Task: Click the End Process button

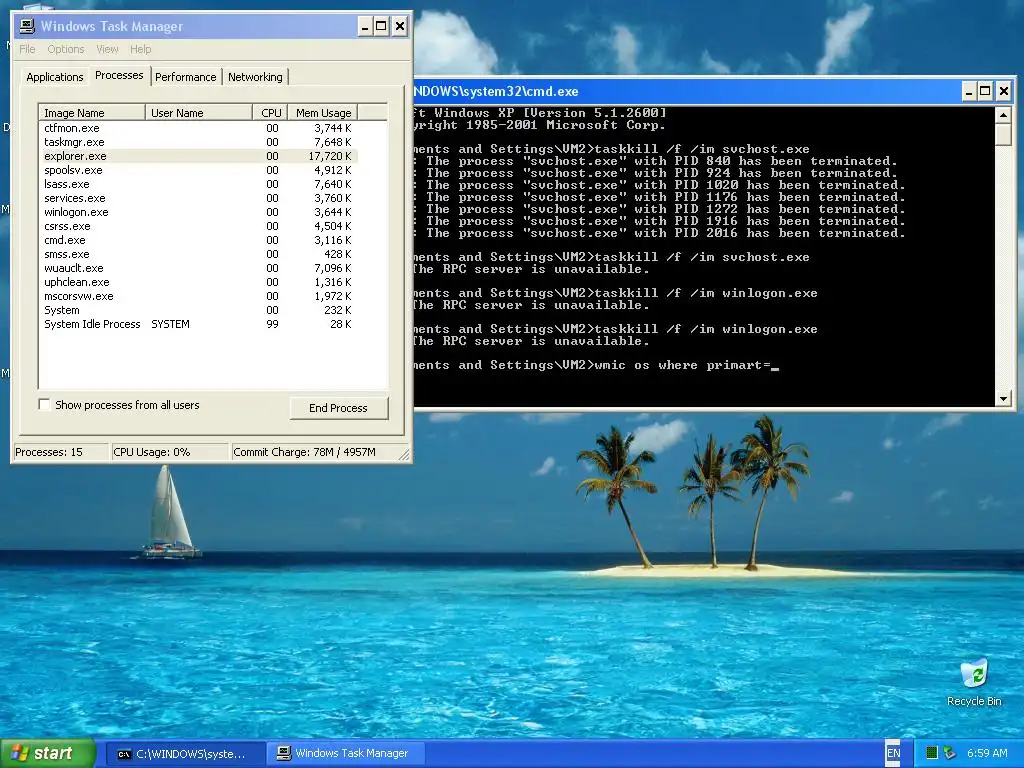Action: [x=338, y=408]
